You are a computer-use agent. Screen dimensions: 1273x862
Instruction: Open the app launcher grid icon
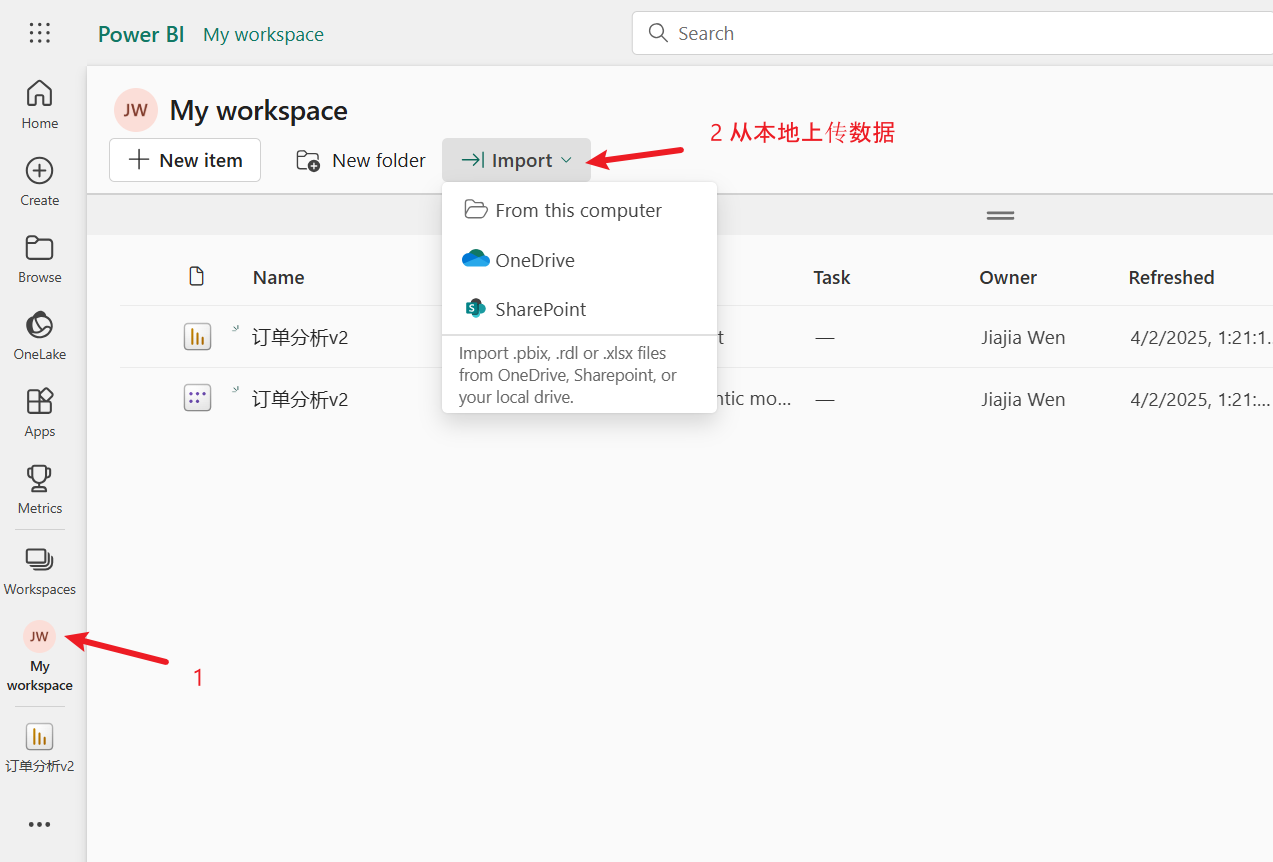click(39, 33)
